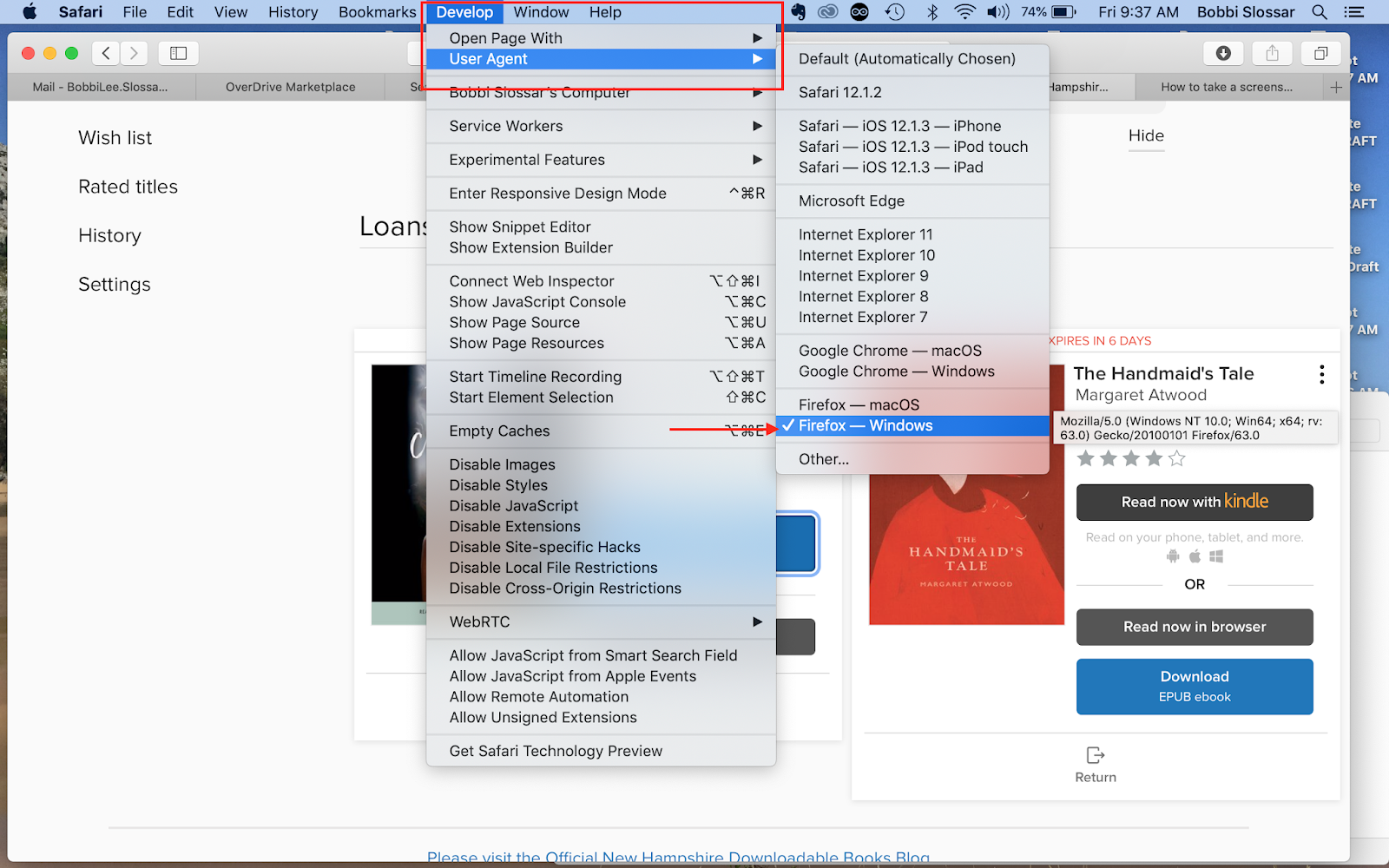Expand the Service Workers submenu
The image size is (1389, 868).
601,126
